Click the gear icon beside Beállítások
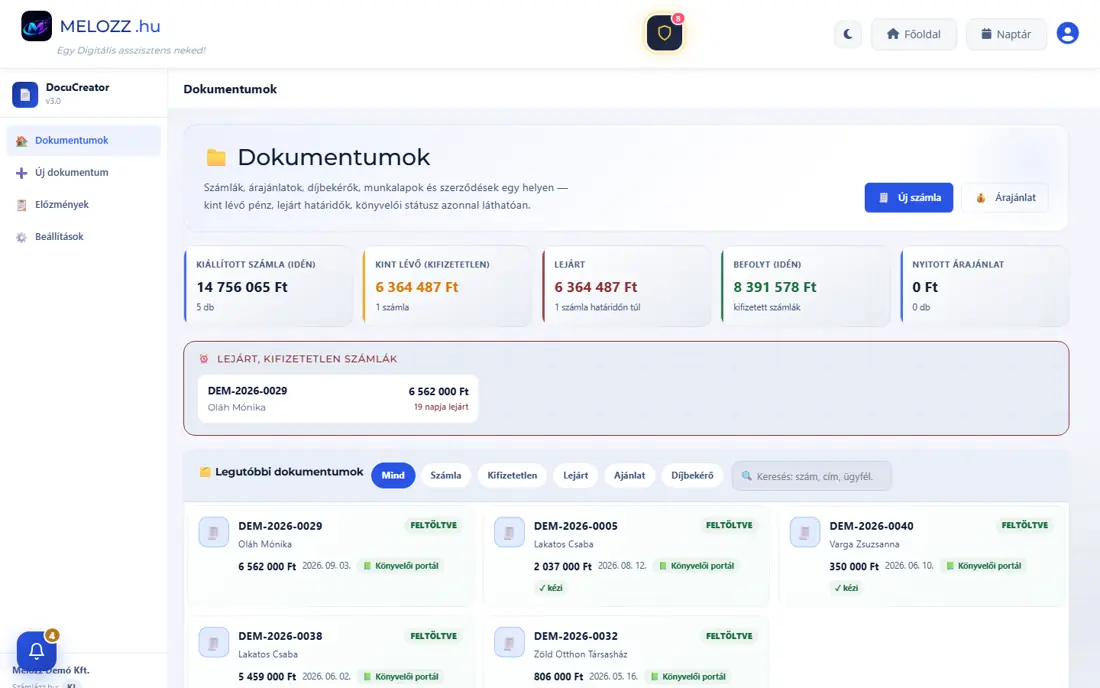The image size is (1100, 688). click(x=21, y=237)
